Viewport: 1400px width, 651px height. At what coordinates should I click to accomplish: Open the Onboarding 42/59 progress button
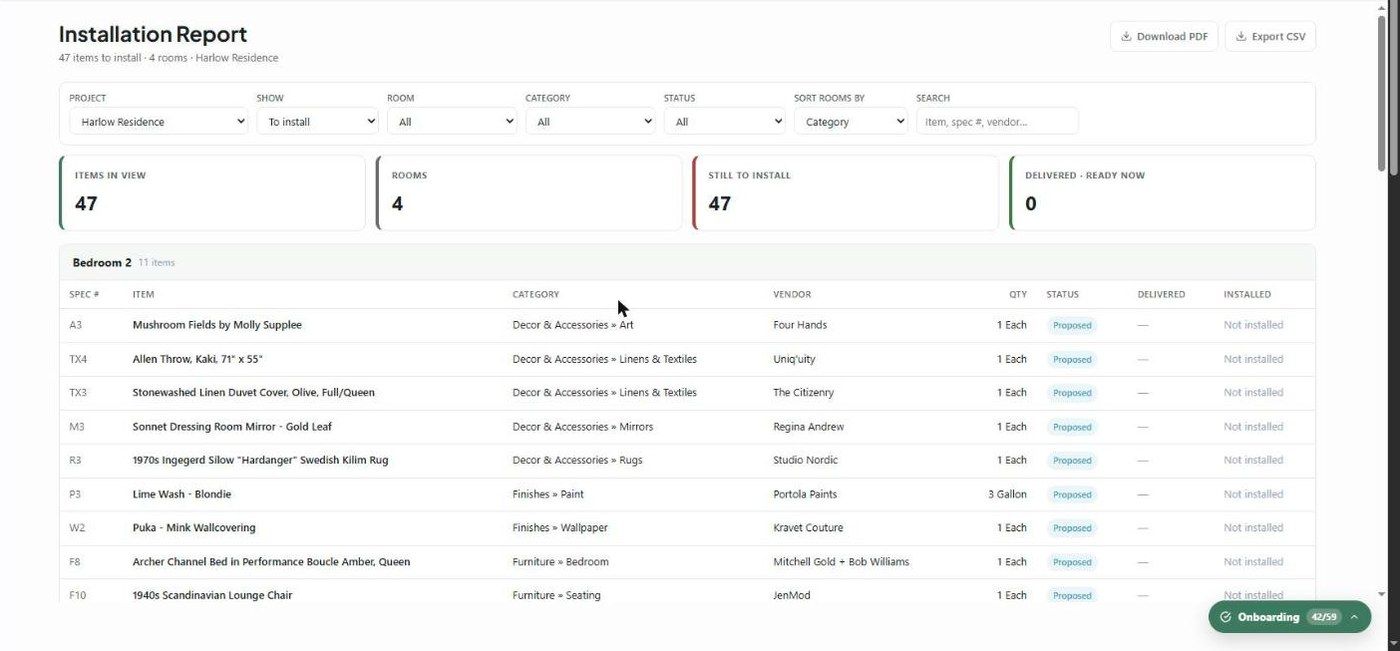(x=1289, y=617)
